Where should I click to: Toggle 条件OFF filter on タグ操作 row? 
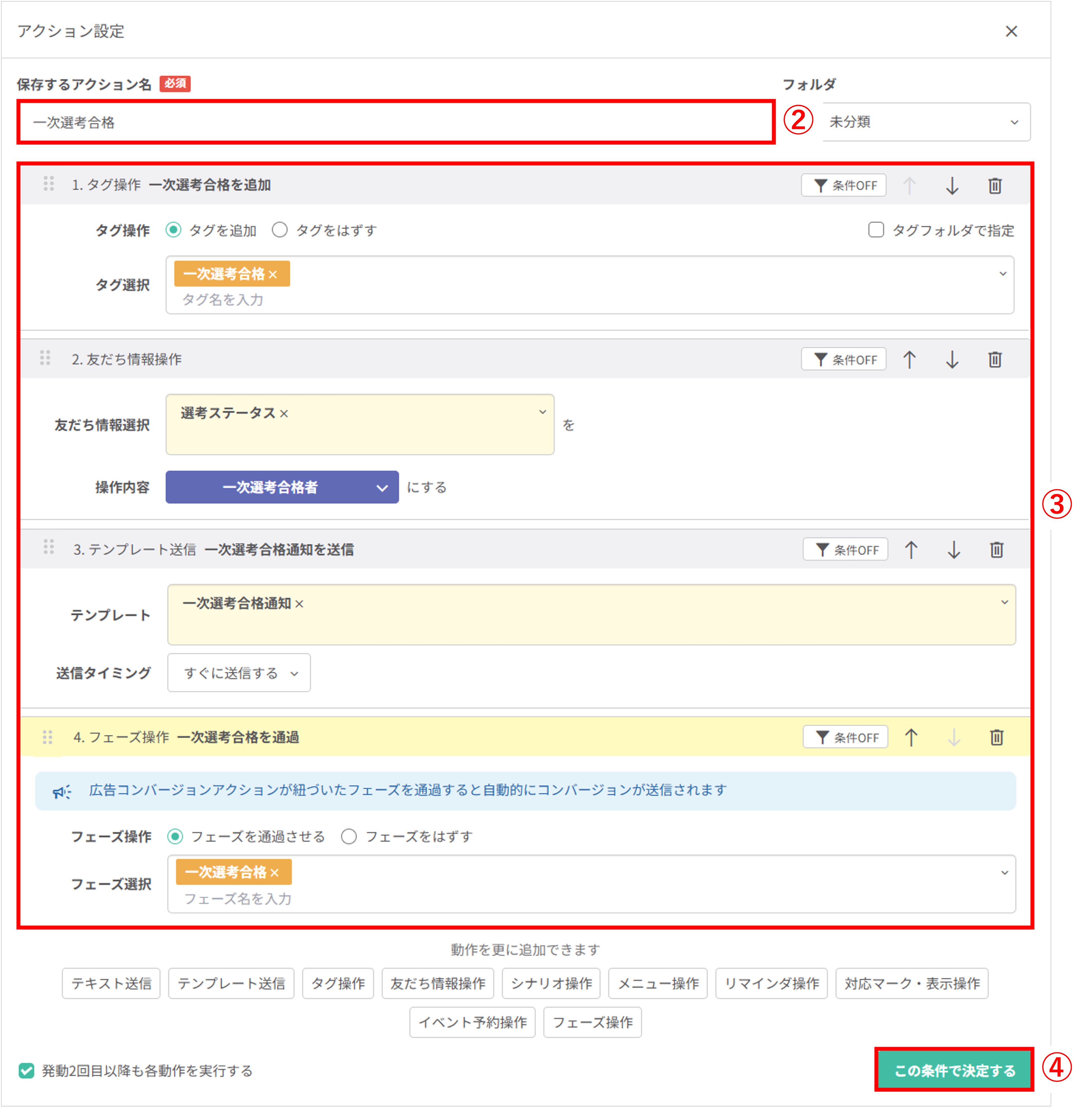[843, 186]
